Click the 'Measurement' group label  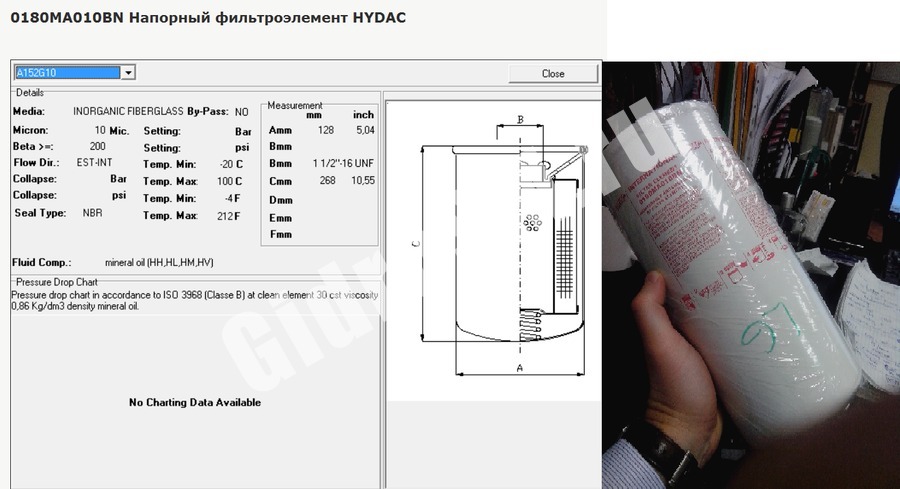pyautogui.click(x=294, y=106)
